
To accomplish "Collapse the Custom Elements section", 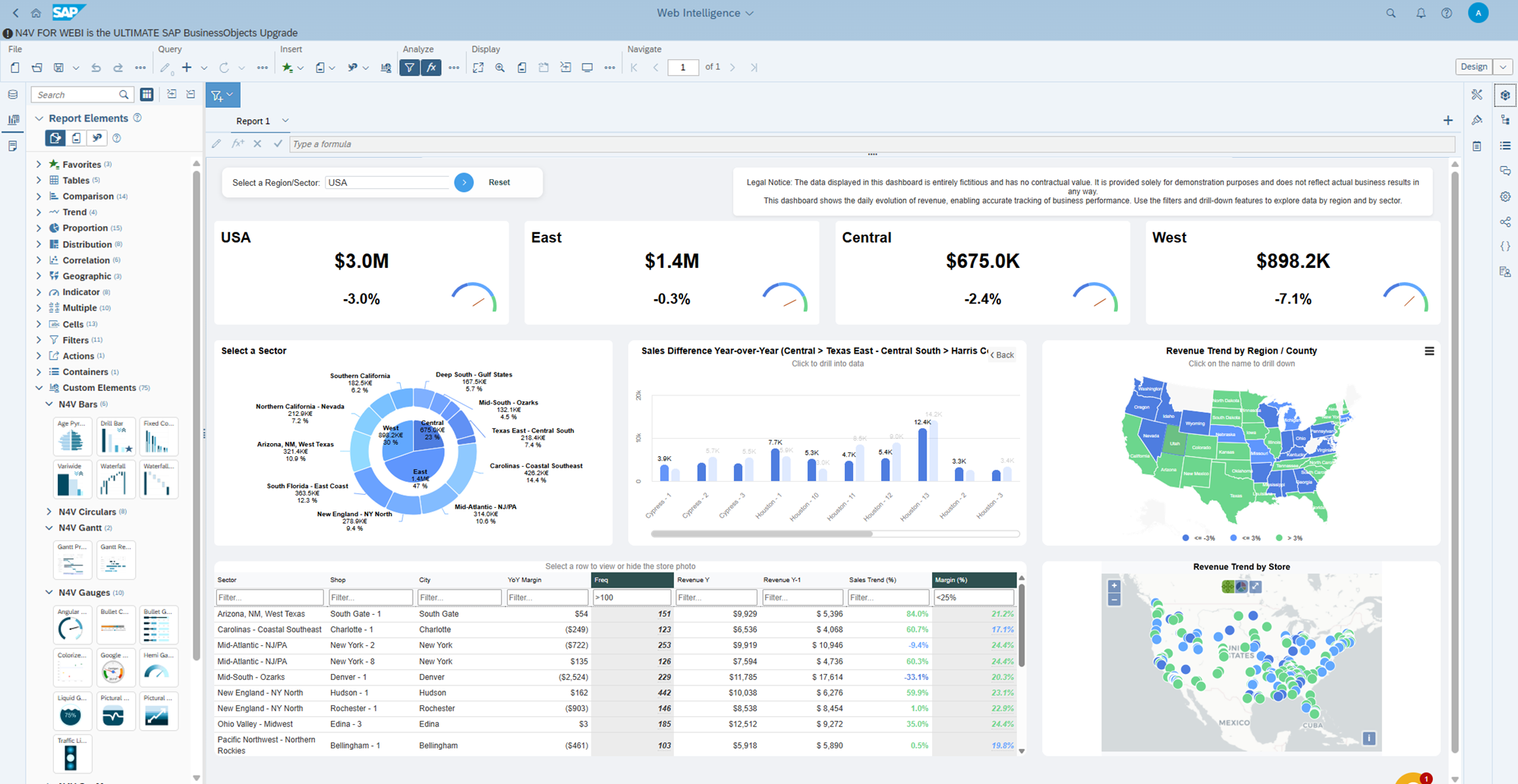I will point(39,387).
